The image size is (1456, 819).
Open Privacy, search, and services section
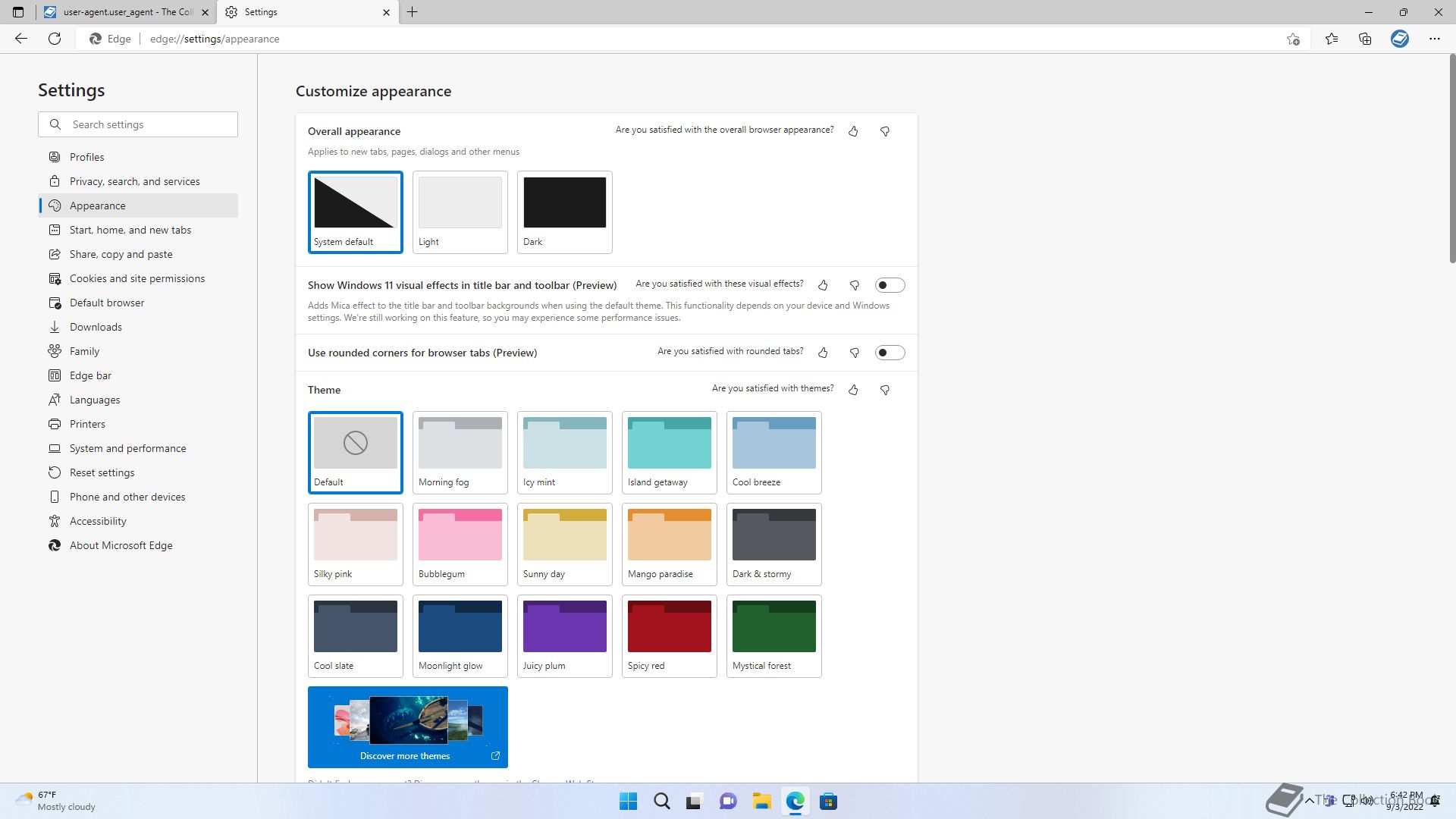[x=138, y=181]
